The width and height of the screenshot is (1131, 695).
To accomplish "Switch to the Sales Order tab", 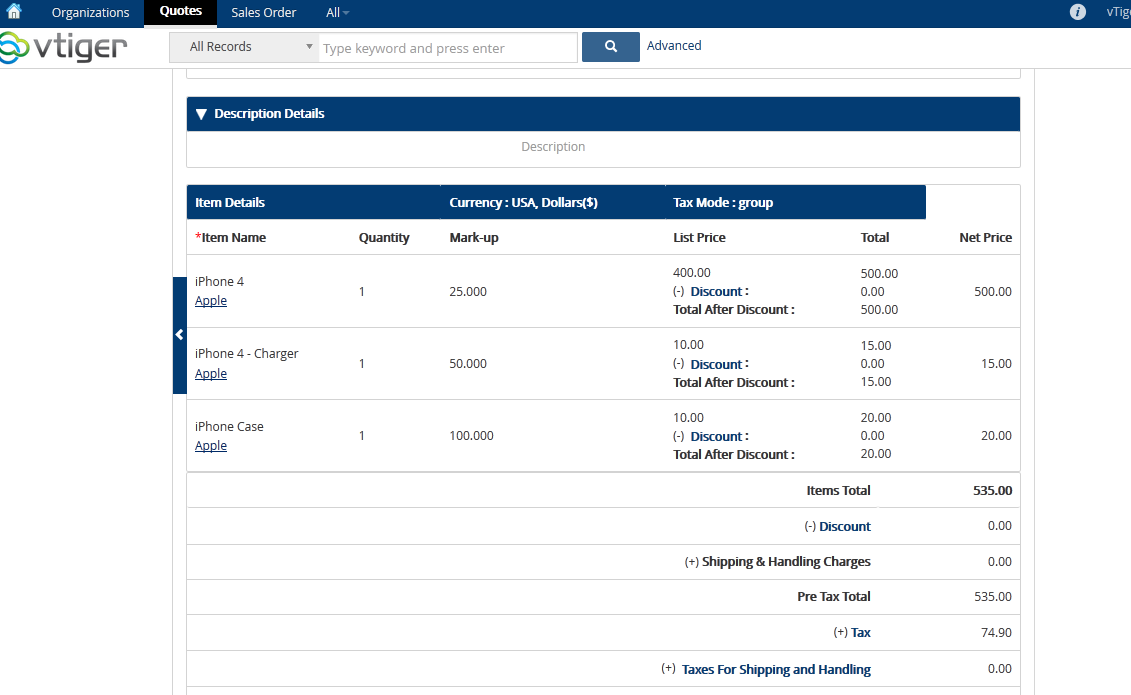I will (263, 12).
